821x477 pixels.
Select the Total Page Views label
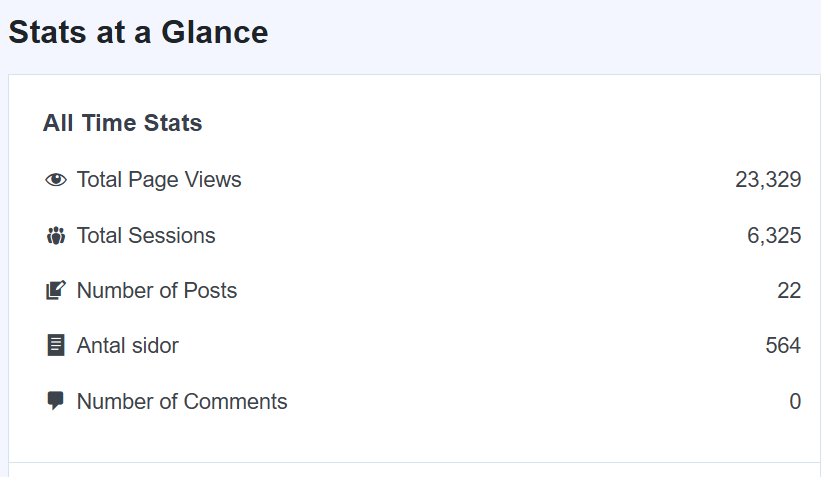point(159,180)
